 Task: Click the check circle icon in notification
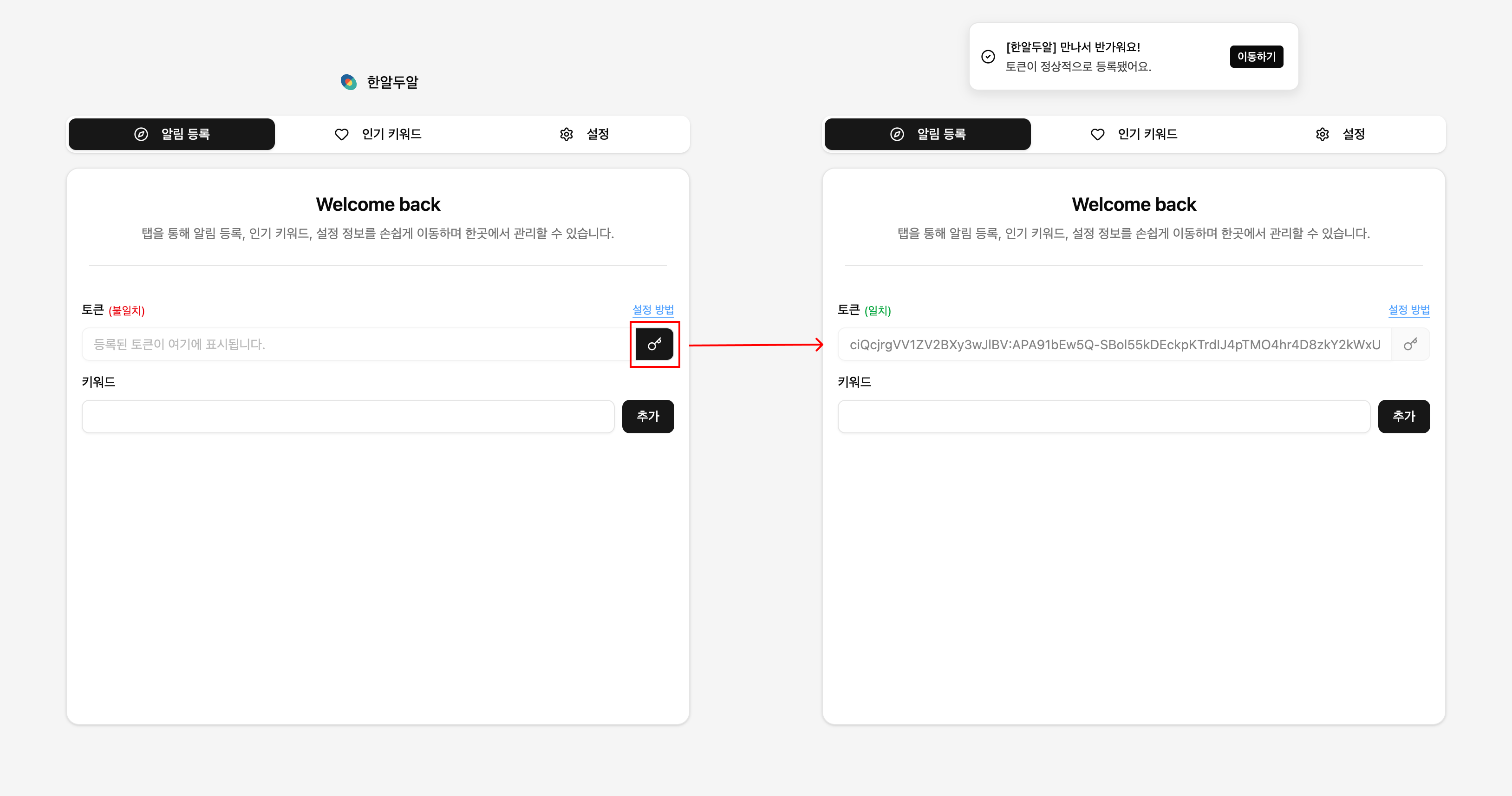(988, 56)
